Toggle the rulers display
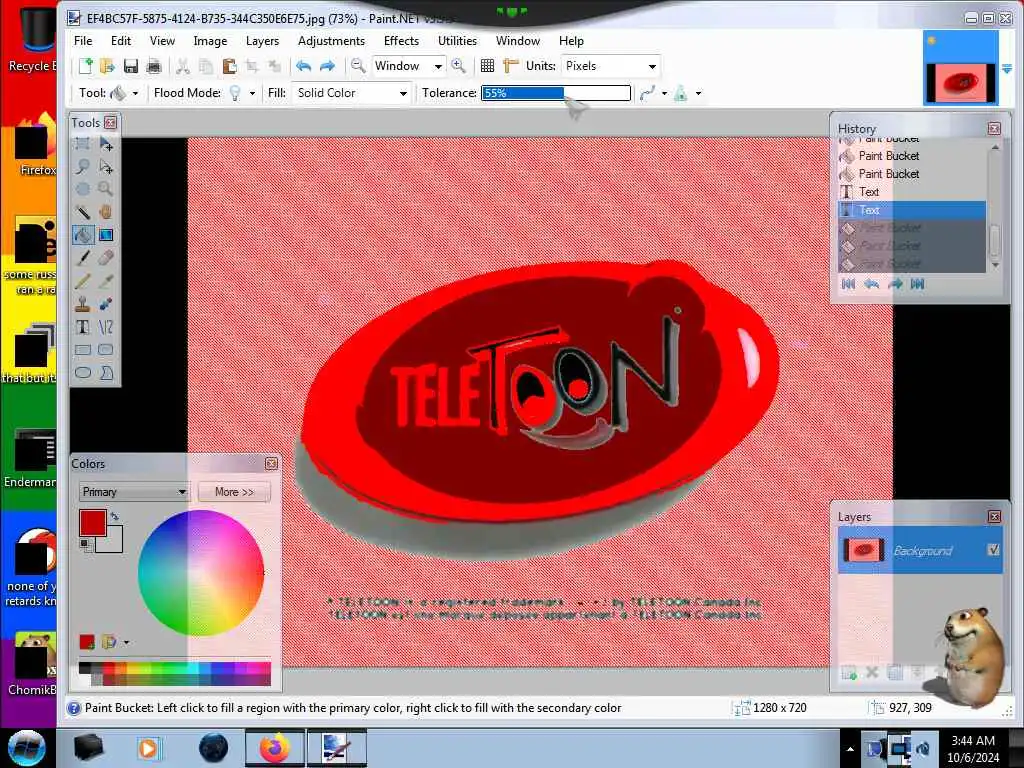Viewport: 1024px width, 768px height. point(511,66)
